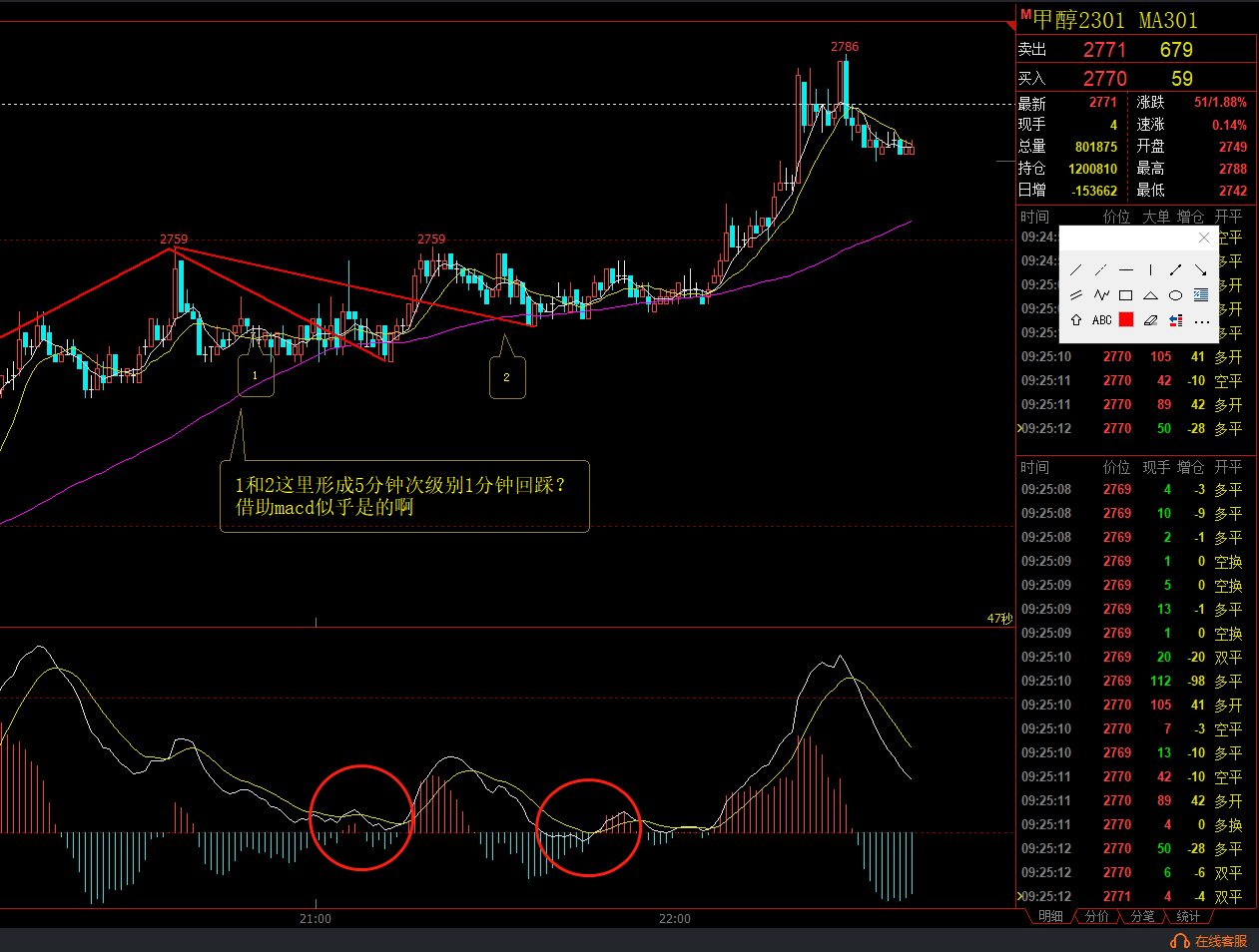Select the line segment with endpoints tool
Viewport: 1259px width, 952px height.
[1175, 269]
